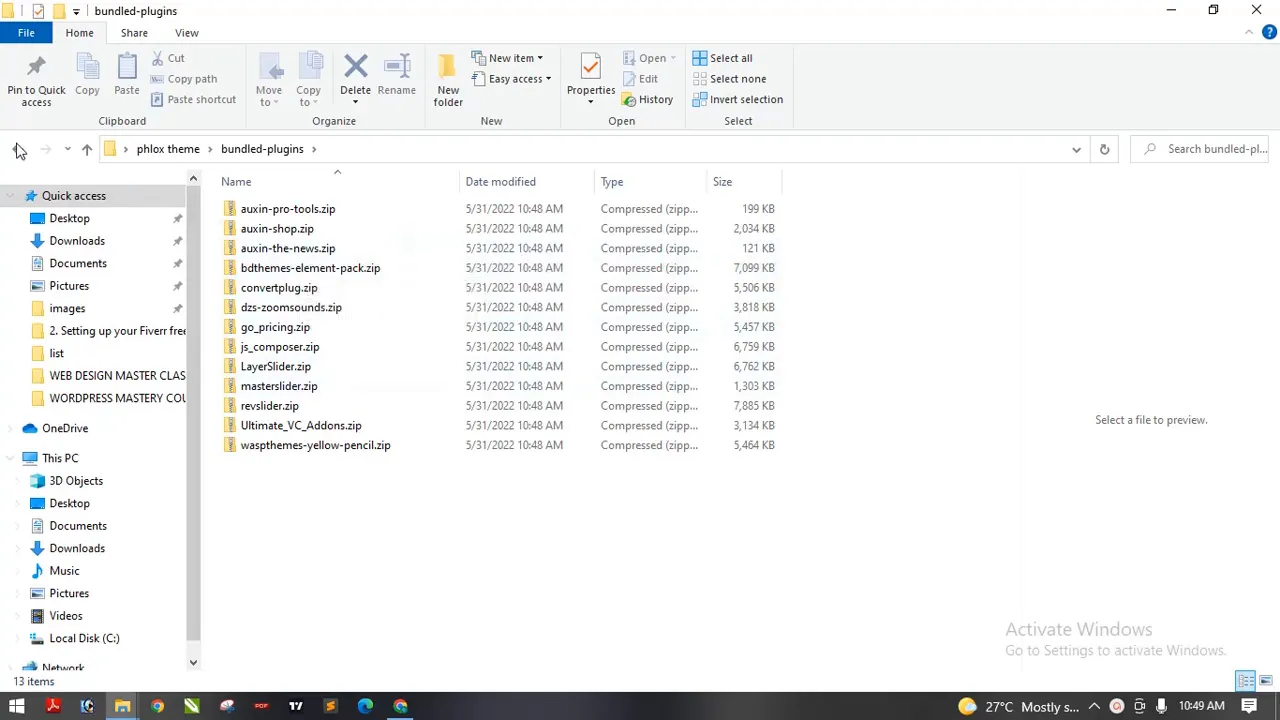
Task: Select the auxin-pro-tools.zip file
Action: pos(287,209)
